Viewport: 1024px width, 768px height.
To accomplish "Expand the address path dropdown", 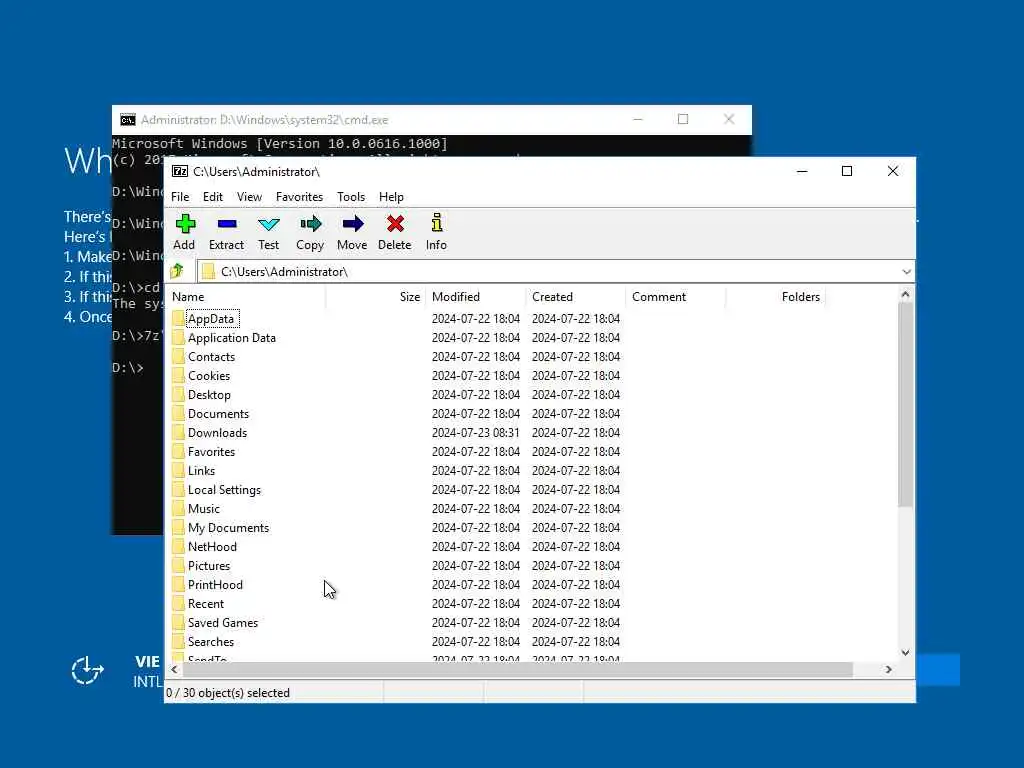I will (906, 272).
